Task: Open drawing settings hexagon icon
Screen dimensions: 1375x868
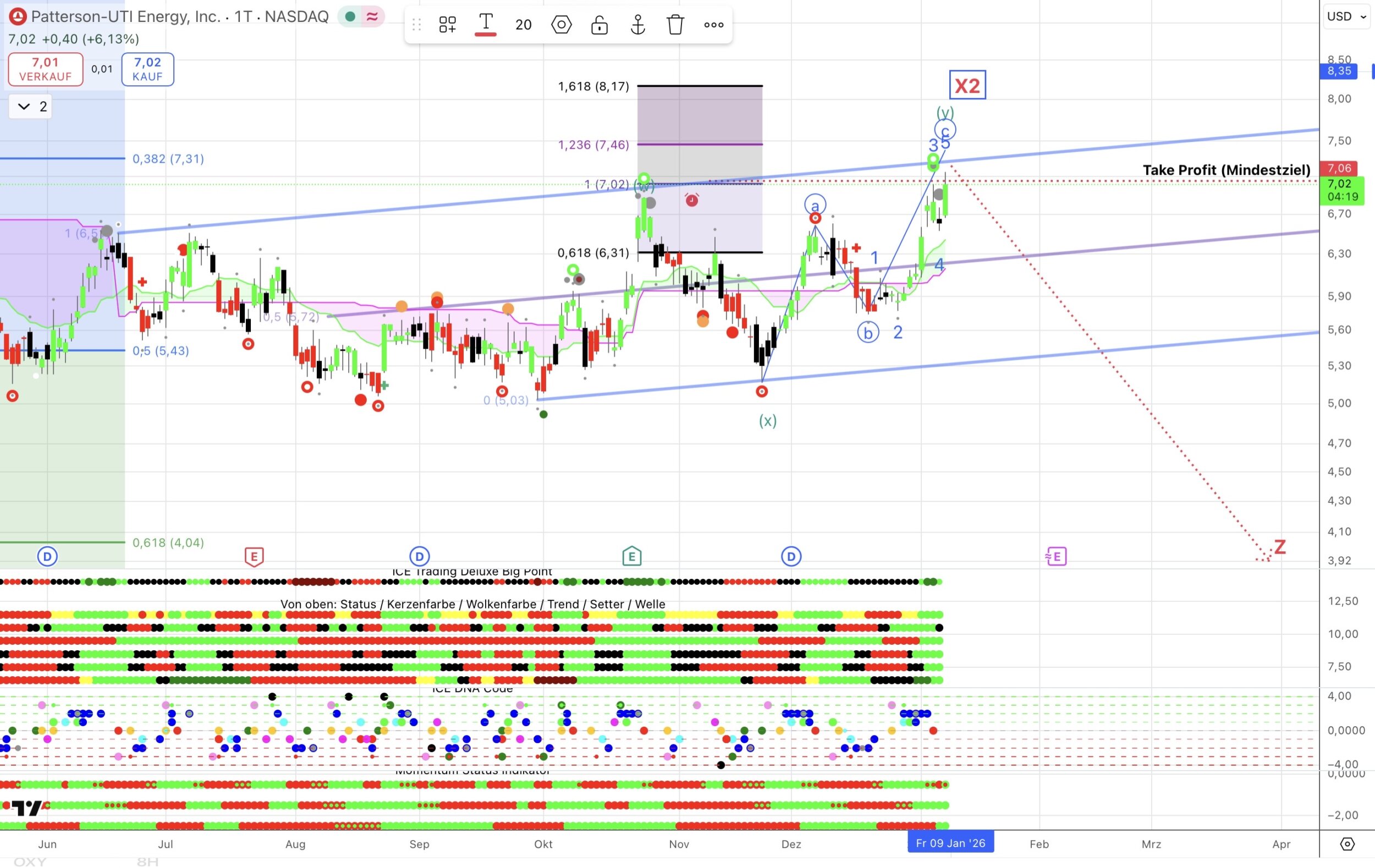Action: pyautogui.click(x=562, y=25)
